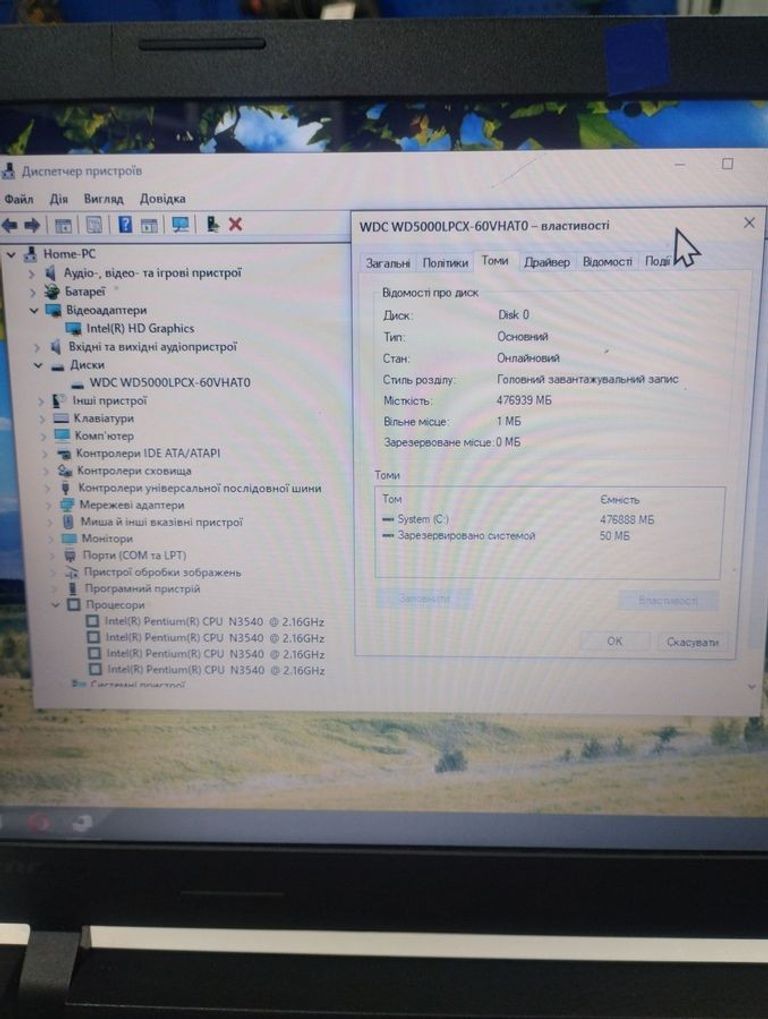Switch to the Відомості tab
Viewport: 768px width, 1019px height.
[608, 261]
